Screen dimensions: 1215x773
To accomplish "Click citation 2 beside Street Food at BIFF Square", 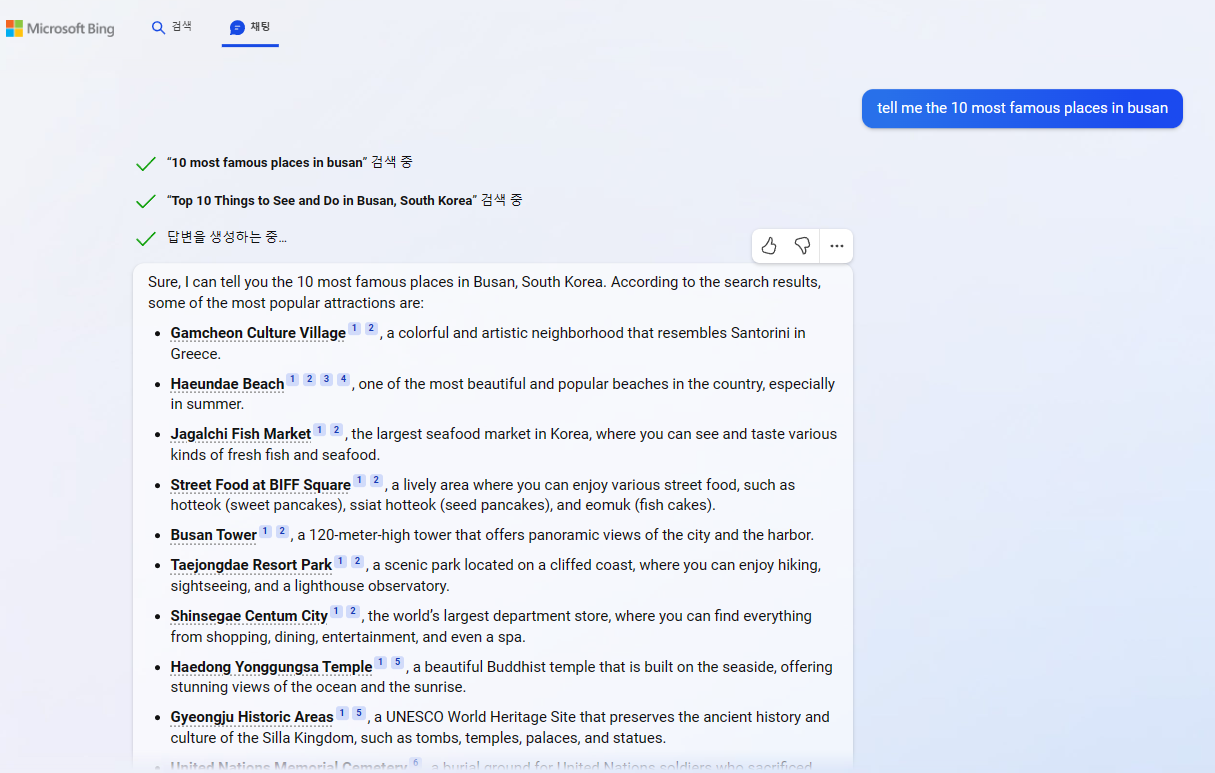I will click(x=376, y=481).
